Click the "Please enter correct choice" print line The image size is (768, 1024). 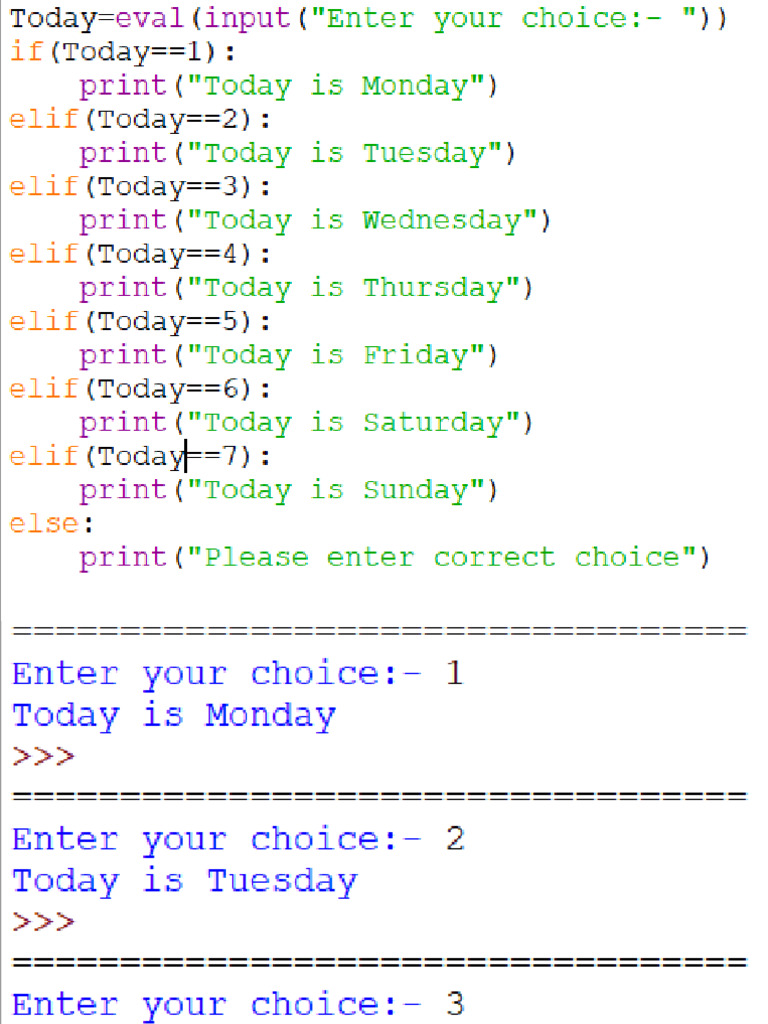tap(394, 557)
